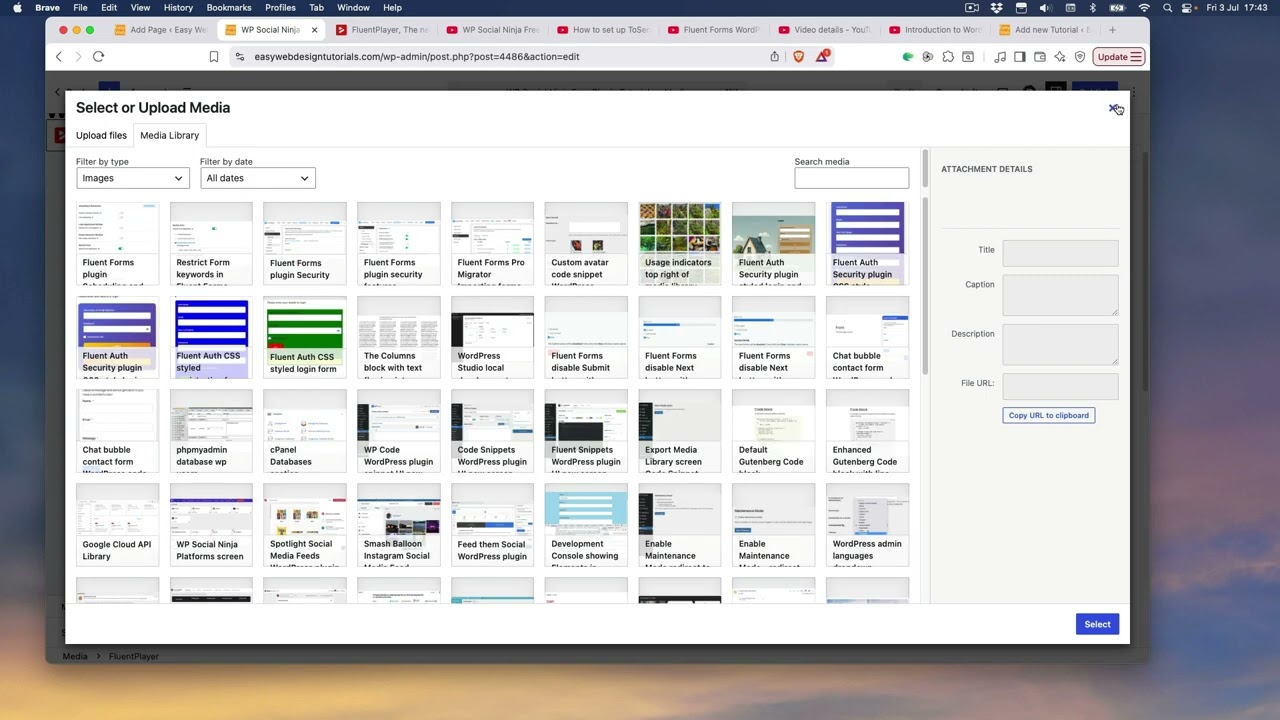The image size is (1280, 720).
Task: Click the Description text area
Action: pyautogui.click(x=1060, y=344)
